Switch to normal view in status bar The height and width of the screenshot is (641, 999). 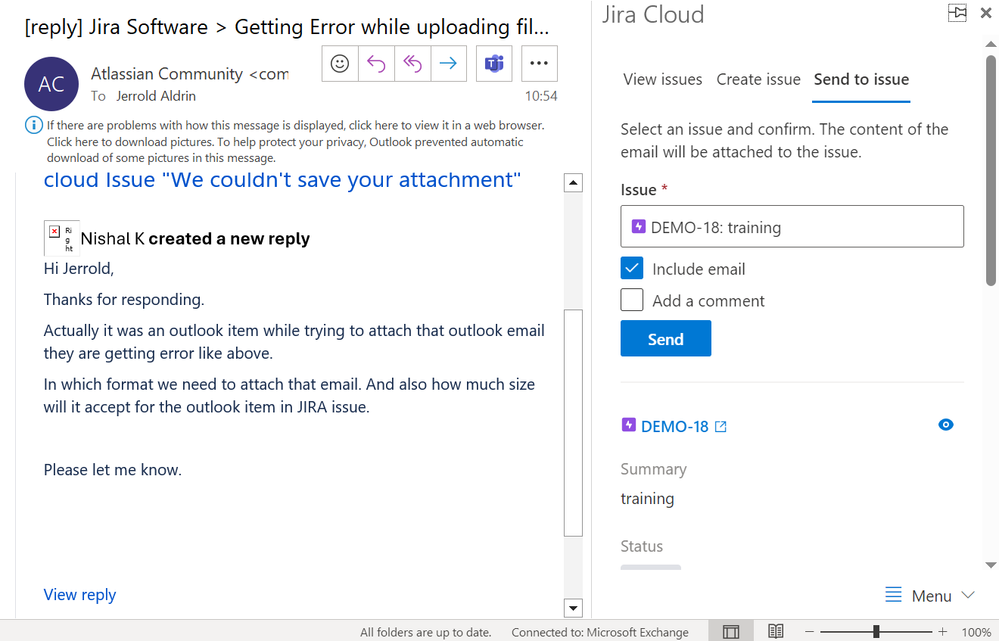tap(731, 631)
